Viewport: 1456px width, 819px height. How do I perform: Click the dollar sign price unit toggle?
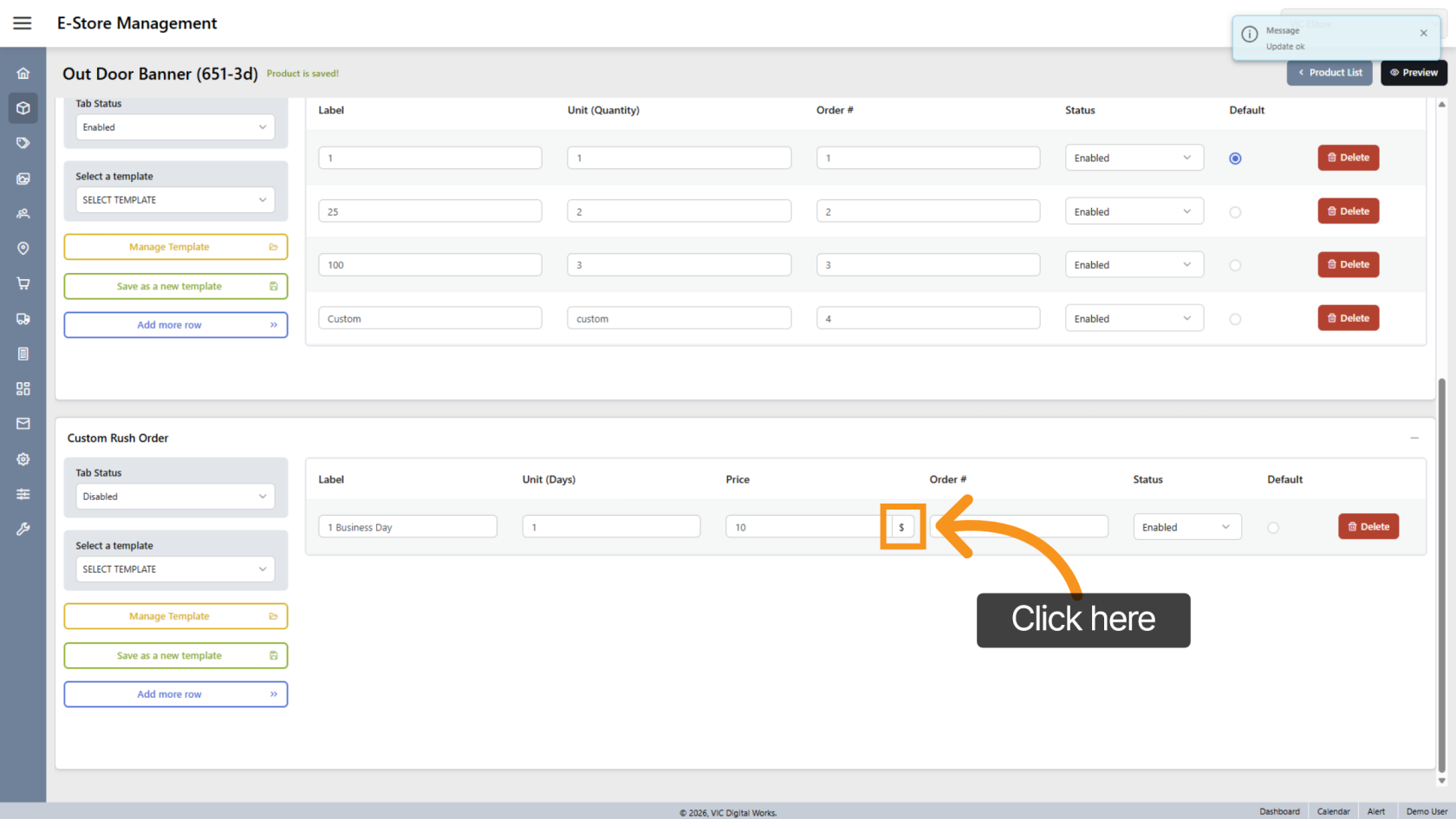click(902, 527)
